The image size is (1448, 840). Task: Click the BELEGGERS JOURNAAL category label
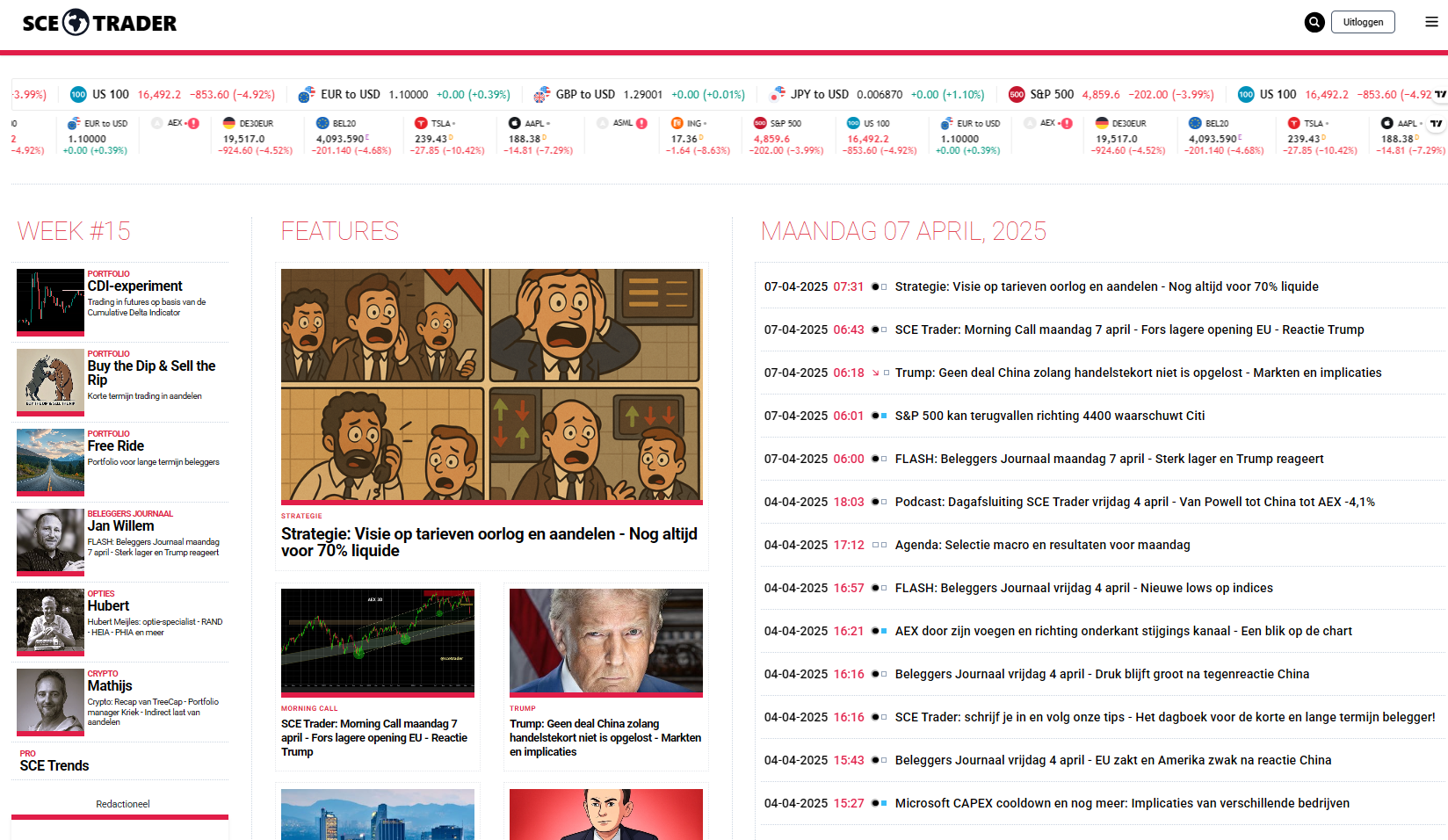coord(130,514)
